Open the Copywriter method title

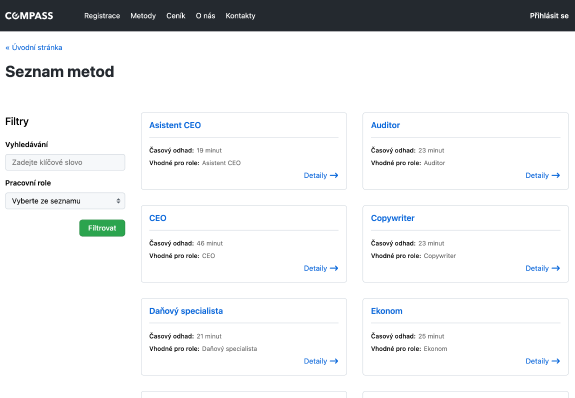[392, 218]
